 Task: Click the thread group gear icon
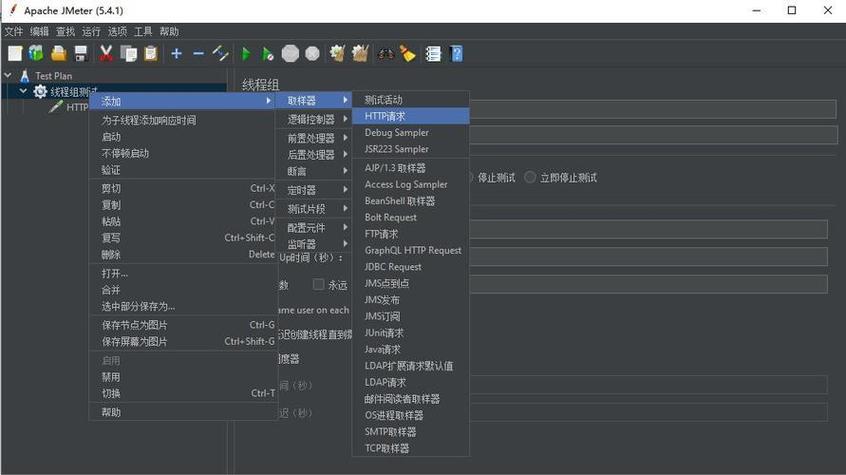(40, 92)
